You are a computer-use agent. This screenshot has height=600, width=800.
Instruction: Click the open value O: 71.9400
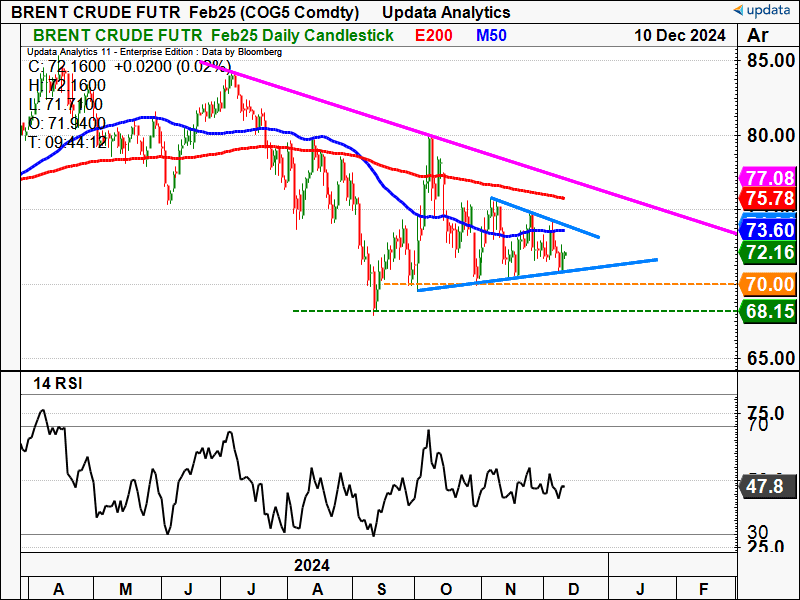click(67, 123)
